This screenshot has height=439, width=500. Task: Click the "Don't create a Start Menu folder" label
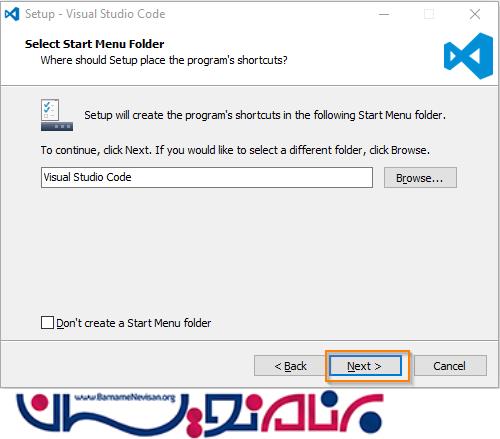point(134,323)
